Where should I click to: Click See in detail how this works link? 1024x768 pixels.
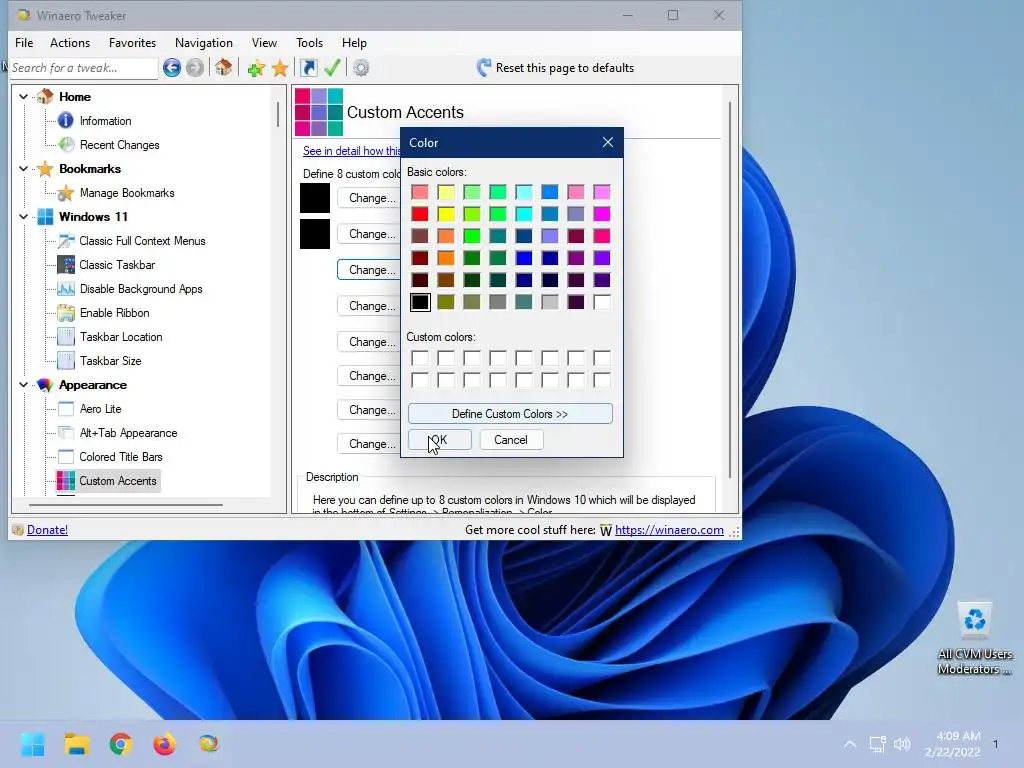point(351,151)
